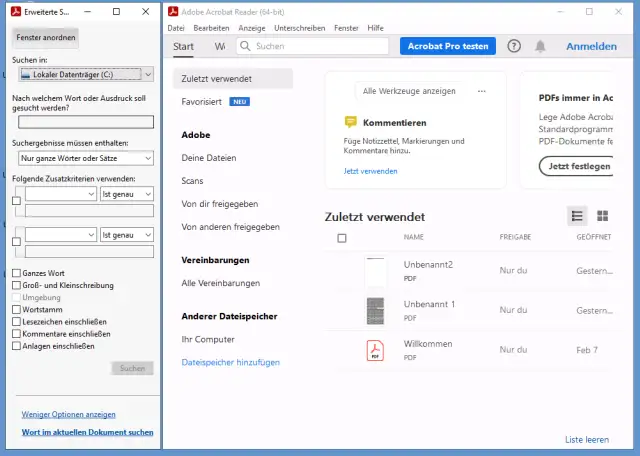Maximize the Erweiterte Suche window
The width and height of the screenshot is (640, 456).
tap(116, 11)
